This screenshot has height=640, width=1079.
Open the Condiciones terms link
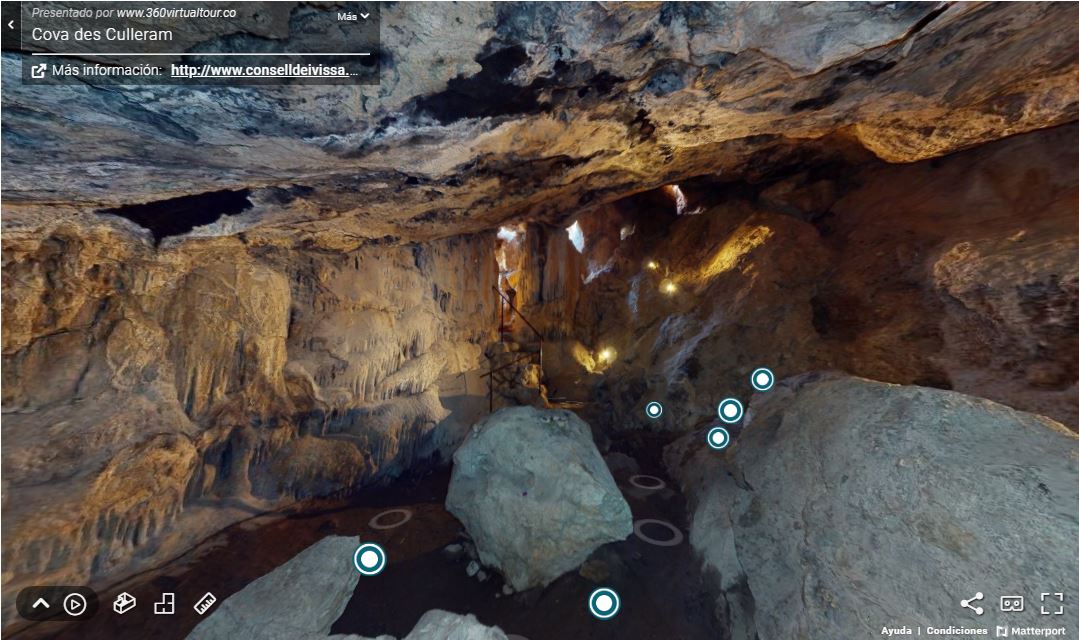coord(957,630)
